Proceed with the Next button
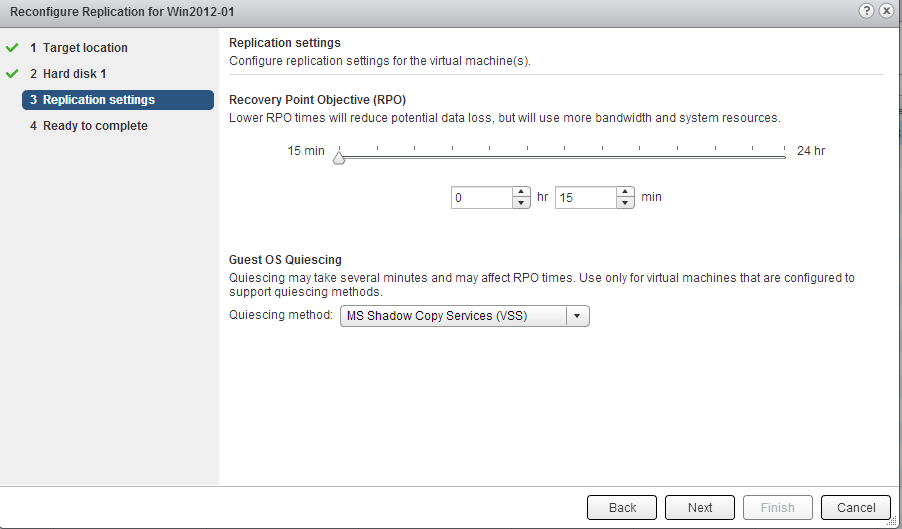This screenshot has height=529, width=902. 700,507
